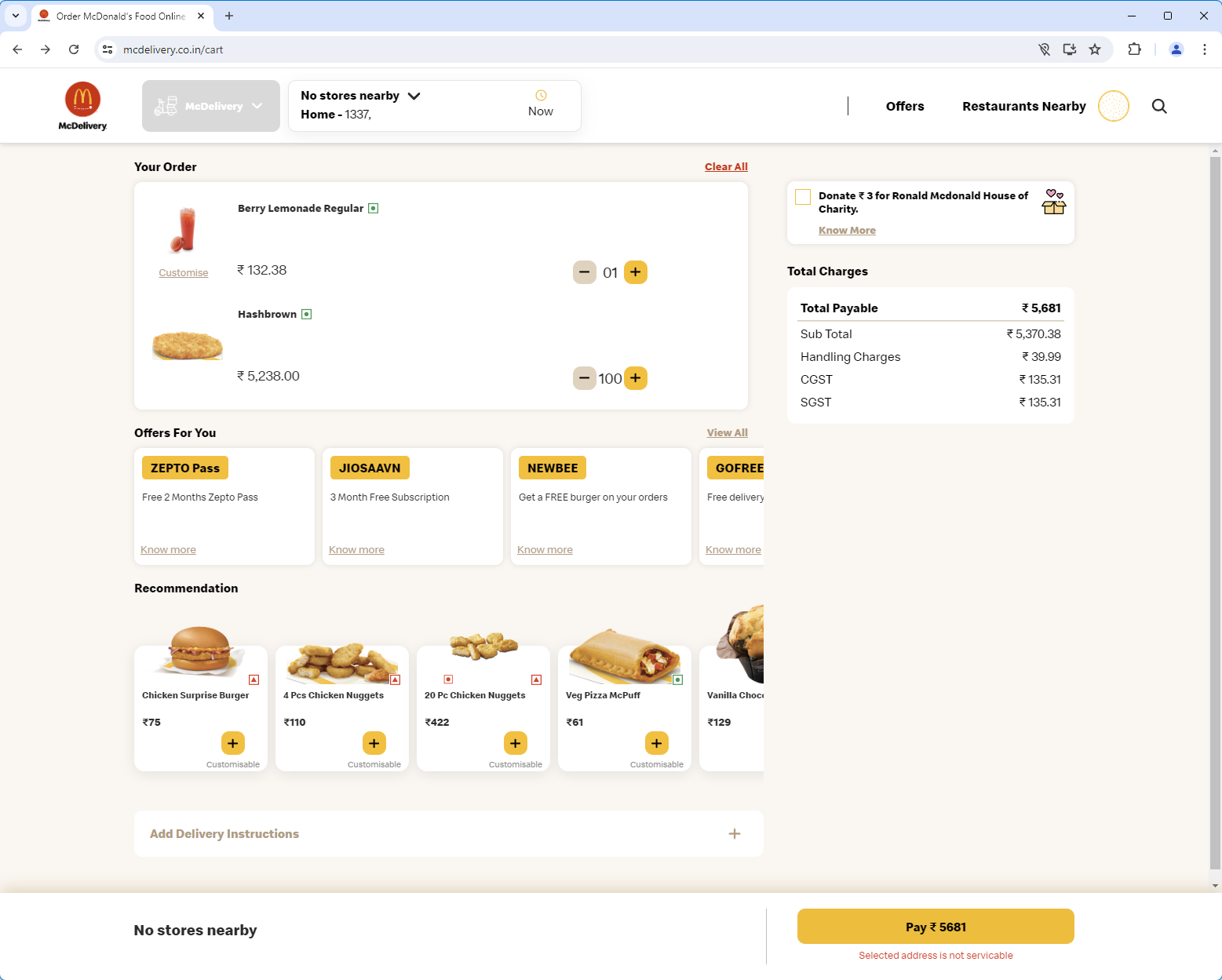Bookmark this page with star icon

pos(1095,49)
